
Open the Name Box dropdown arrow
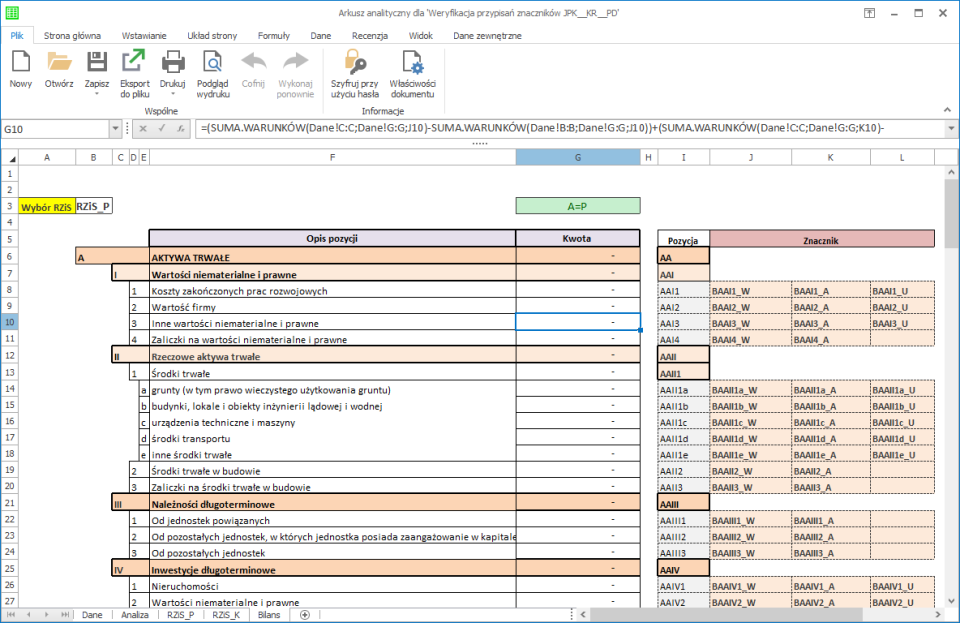(115, 129)
